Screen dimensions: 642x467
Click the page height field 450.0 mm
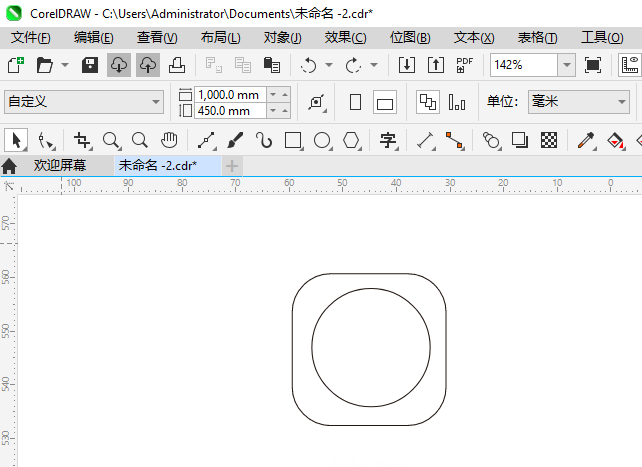click(x=230, y=111)
